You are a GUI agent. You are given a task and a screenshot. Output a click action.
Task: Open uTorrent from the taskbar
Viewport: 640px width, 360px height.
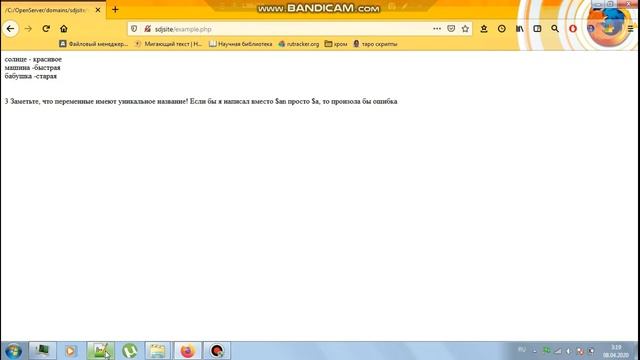[130, 351]
